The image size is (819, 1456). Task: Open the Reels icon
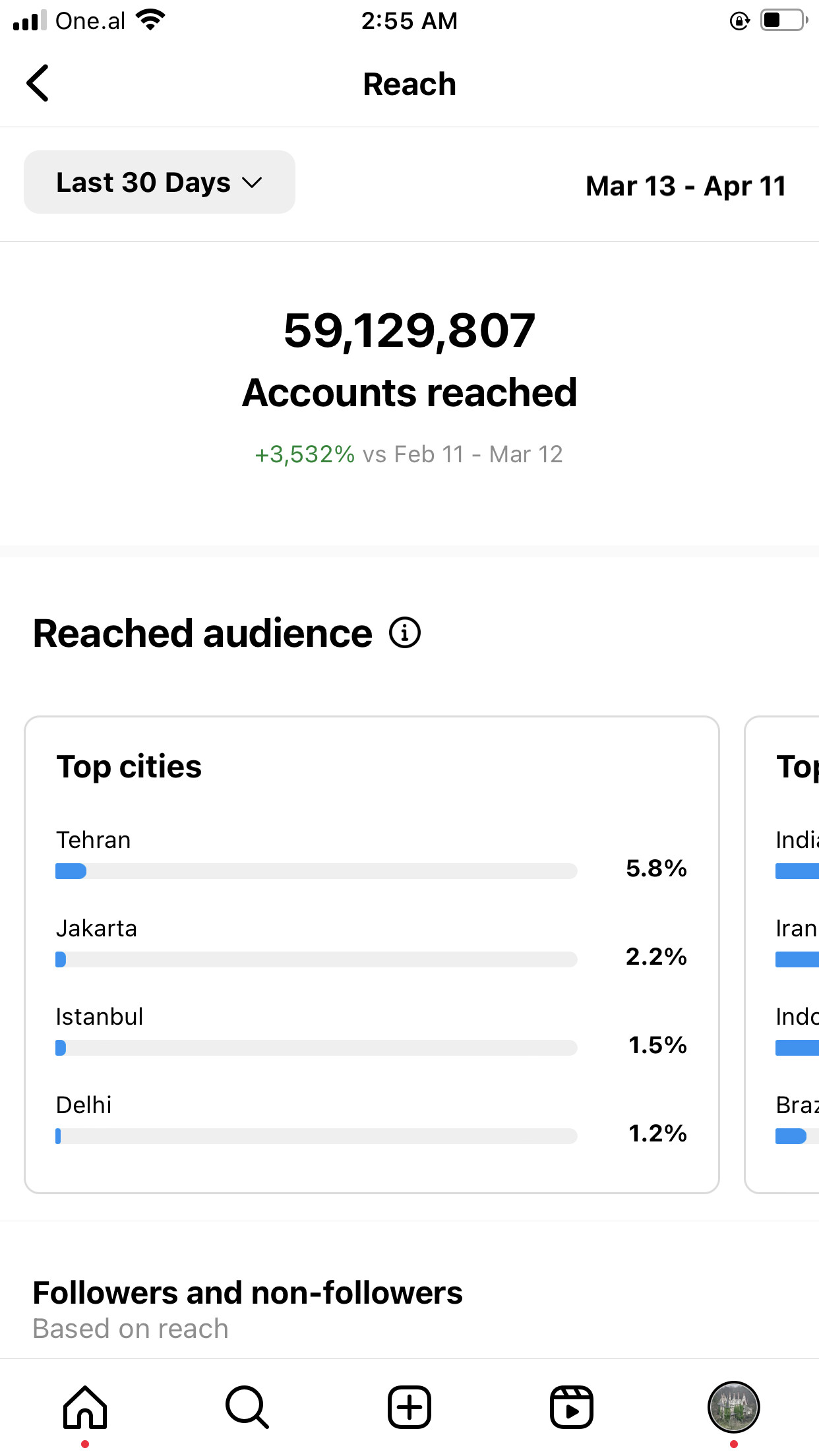(x=571, y=1407)
